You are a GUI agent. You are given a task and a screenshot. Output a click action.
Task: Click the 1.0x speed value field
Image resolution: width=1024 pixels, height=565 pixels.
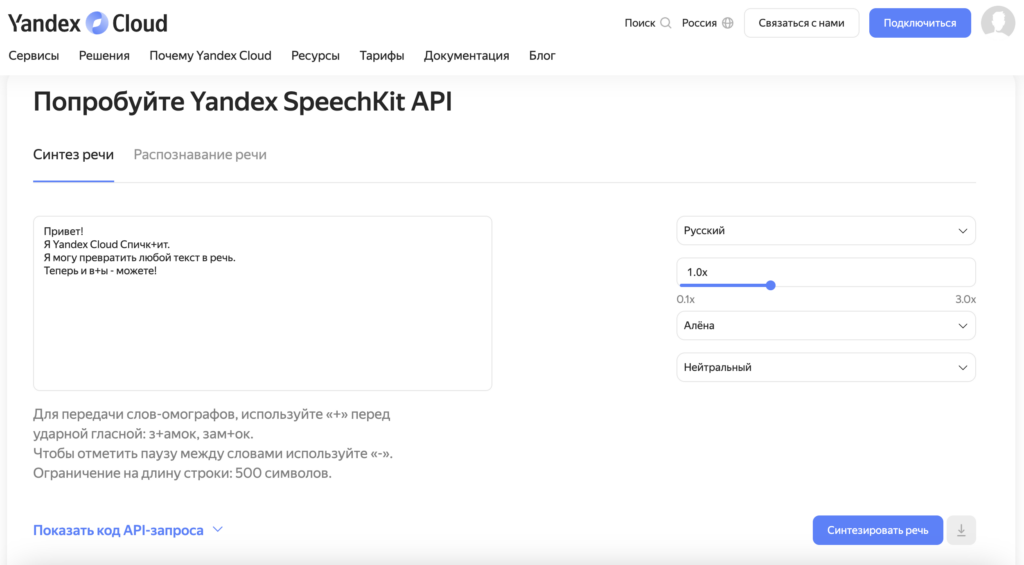(825, 272)
